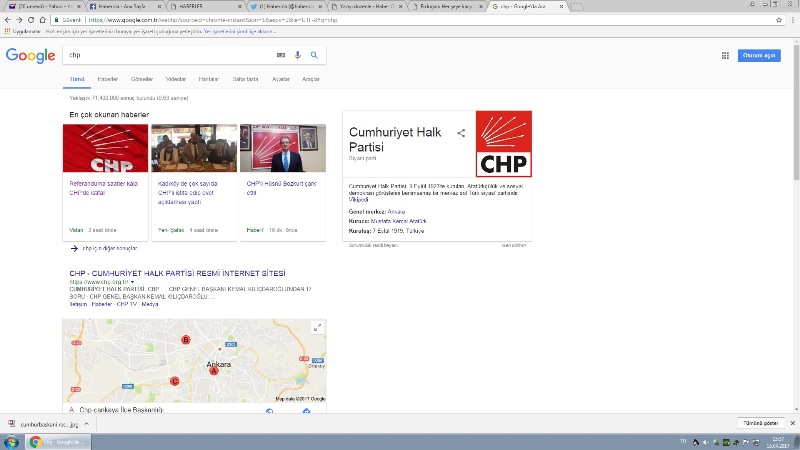The width and height of the screenshot is (800, 450).
Task: Open website icon for Chp çankaya İlçe Başkanlığı
Action: [269, 411]
